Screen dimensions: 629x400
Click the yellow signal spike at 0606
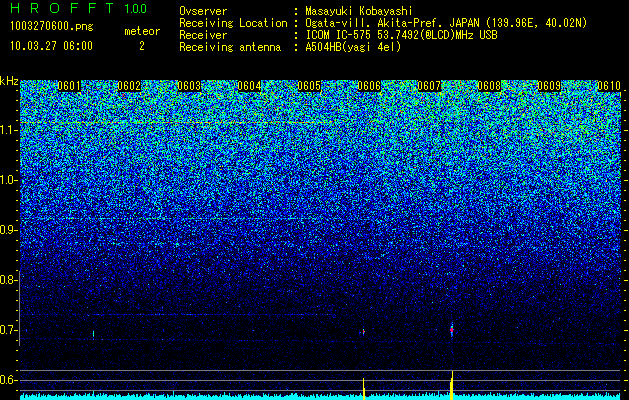click(x=364, y=389)
